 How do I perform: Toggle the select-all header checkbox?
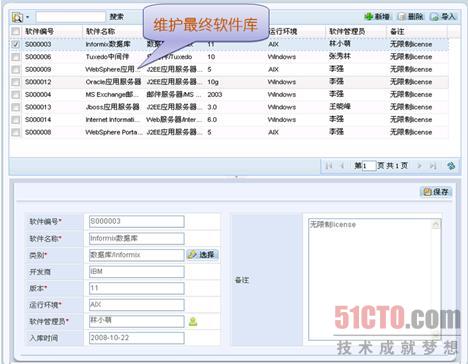(x=16, y=32)
